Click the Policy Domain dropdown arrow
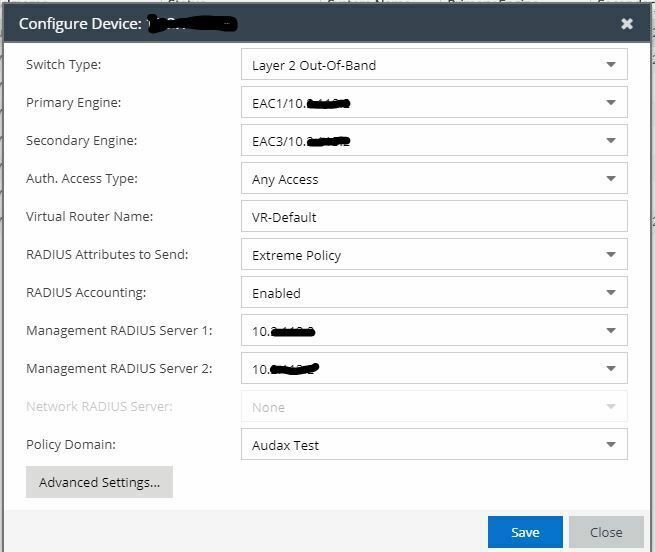Image resolution: width=655 pixels, height=552 pixels. pos(610,445)
